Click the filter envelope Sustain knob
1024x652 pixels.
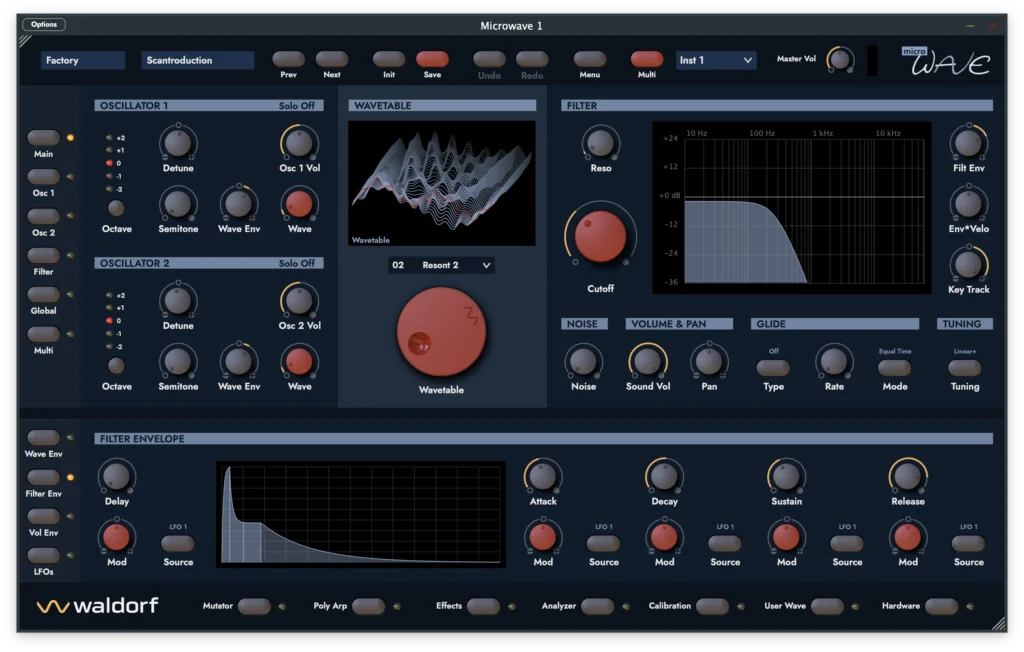(x=786, y=476)
